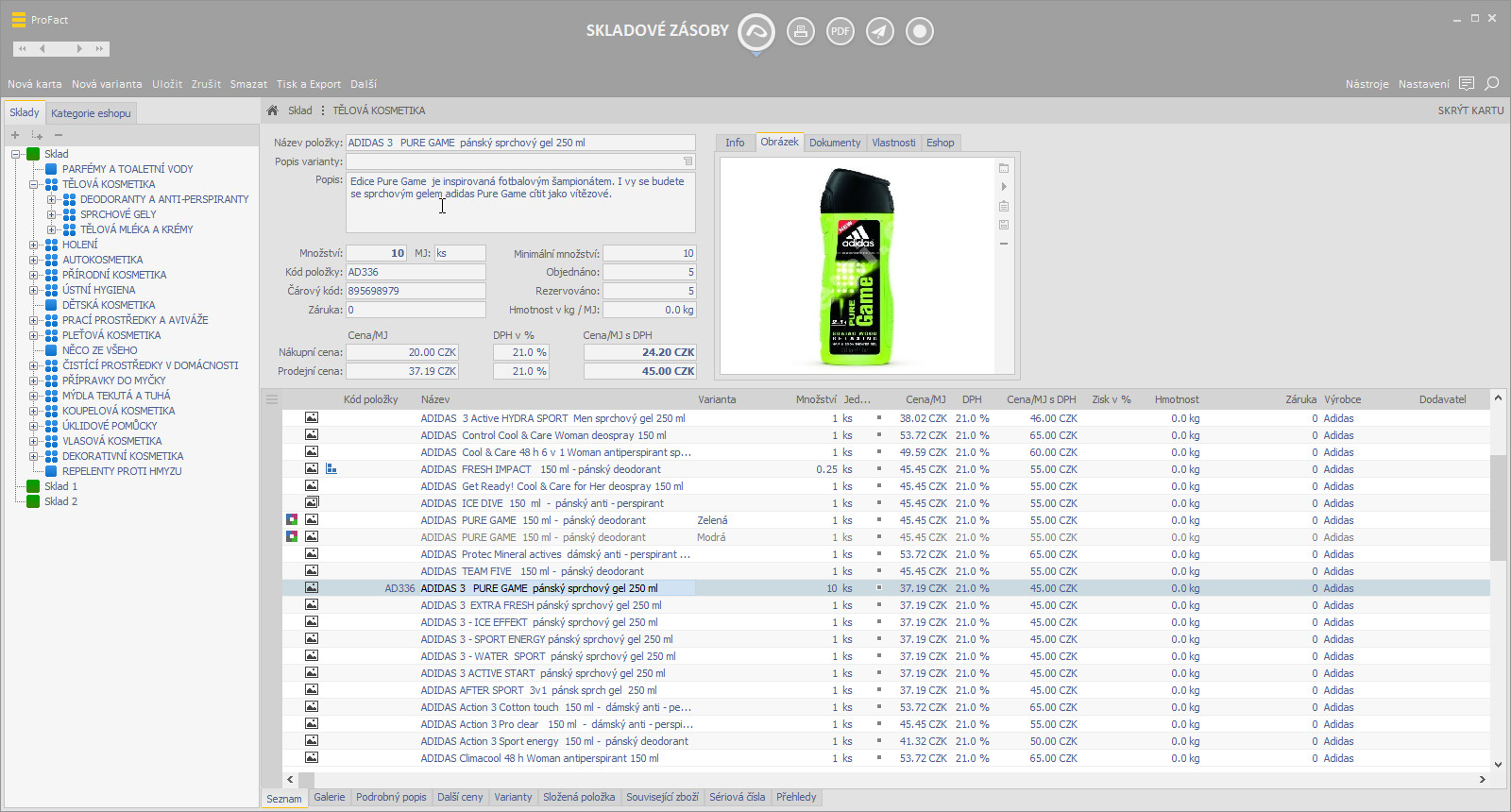1511x812 pixels.
Task: Click Nová varianta command
Action: (107, 84)
